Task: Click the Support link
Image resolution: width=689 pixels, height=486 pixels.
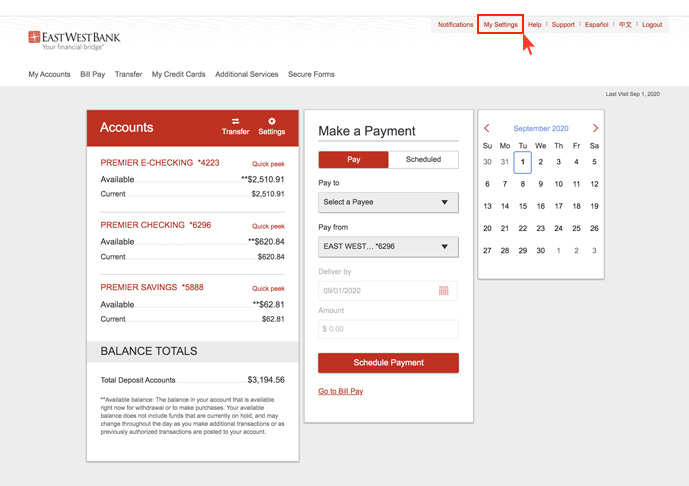Action: click(563, 25)
